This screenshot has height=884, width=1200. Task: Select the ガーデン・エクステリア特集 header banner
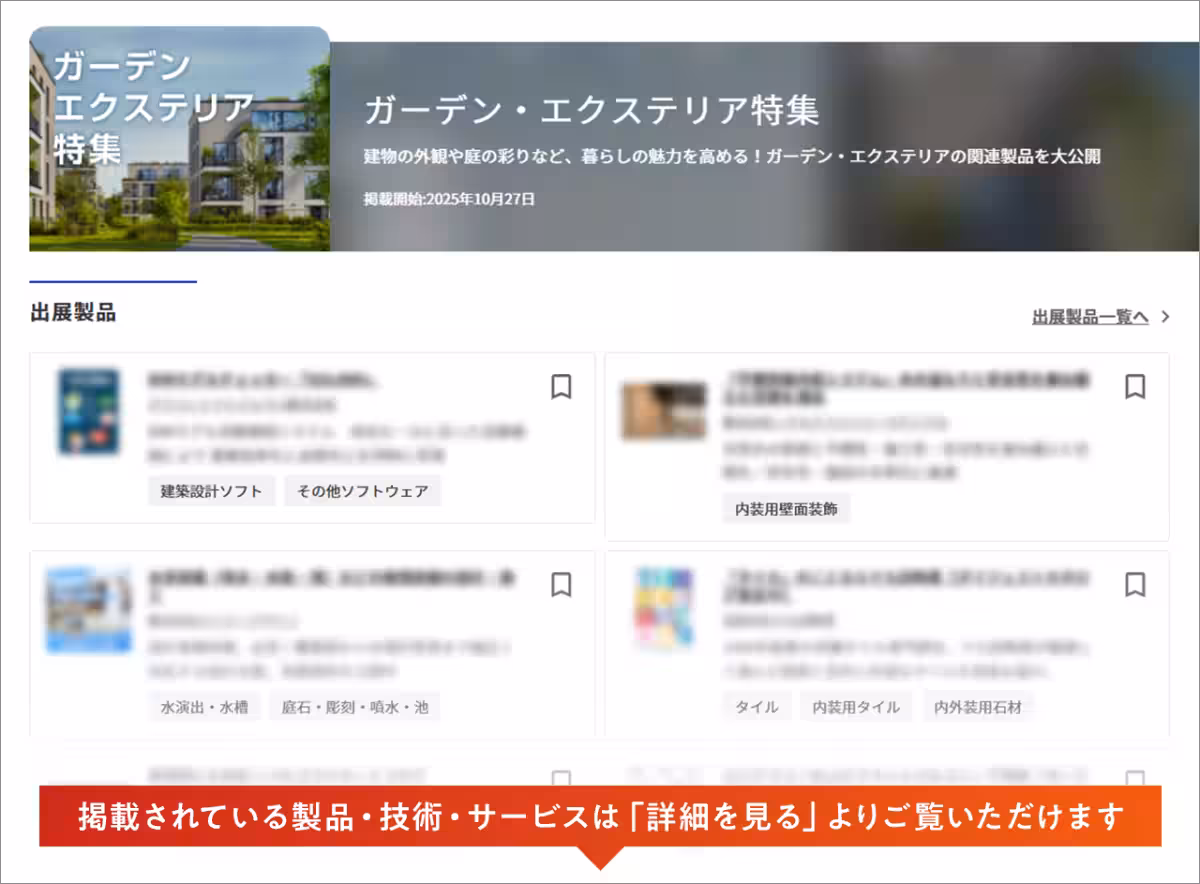click(600, 140)
